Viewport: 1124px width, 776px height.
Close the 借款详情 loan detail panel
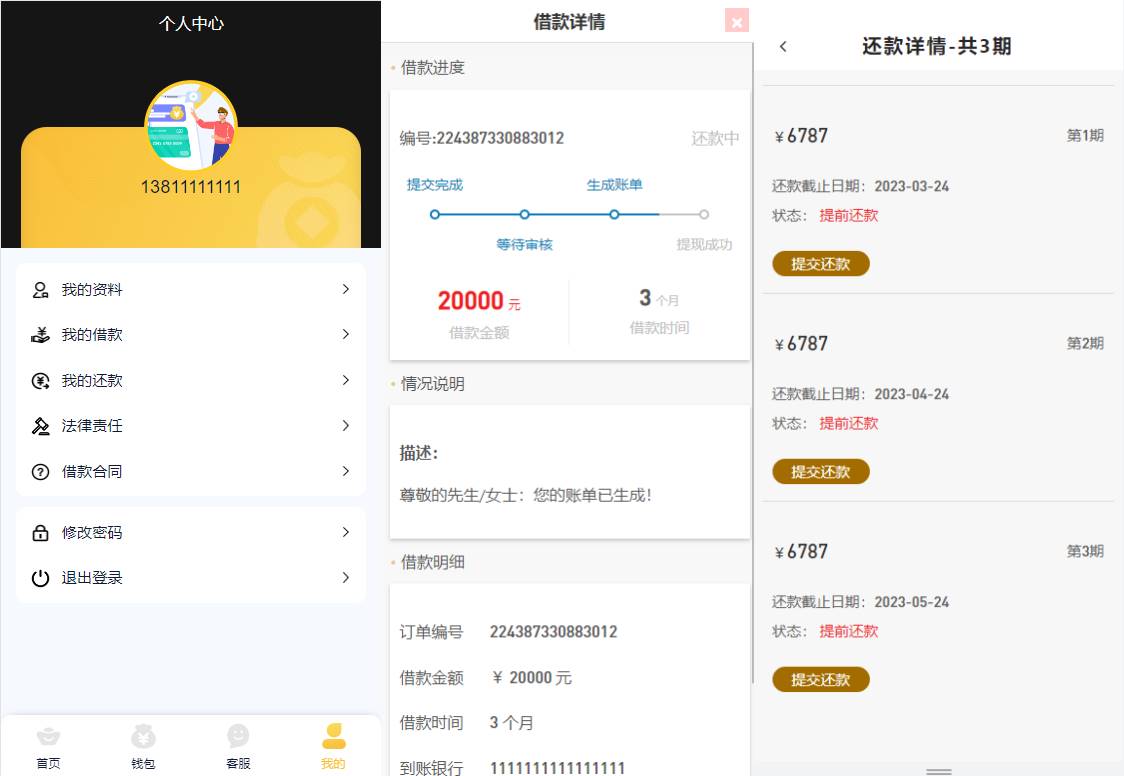pos(737,21)
